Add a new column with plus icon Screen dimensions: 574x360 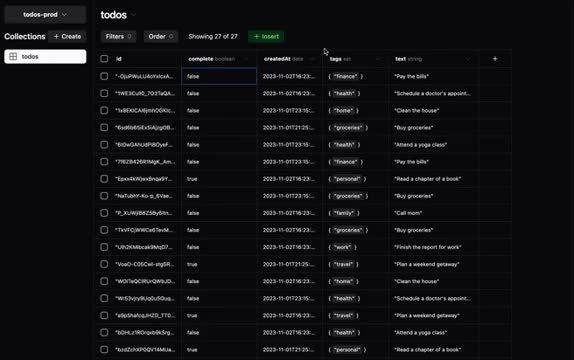coord(495,59)
